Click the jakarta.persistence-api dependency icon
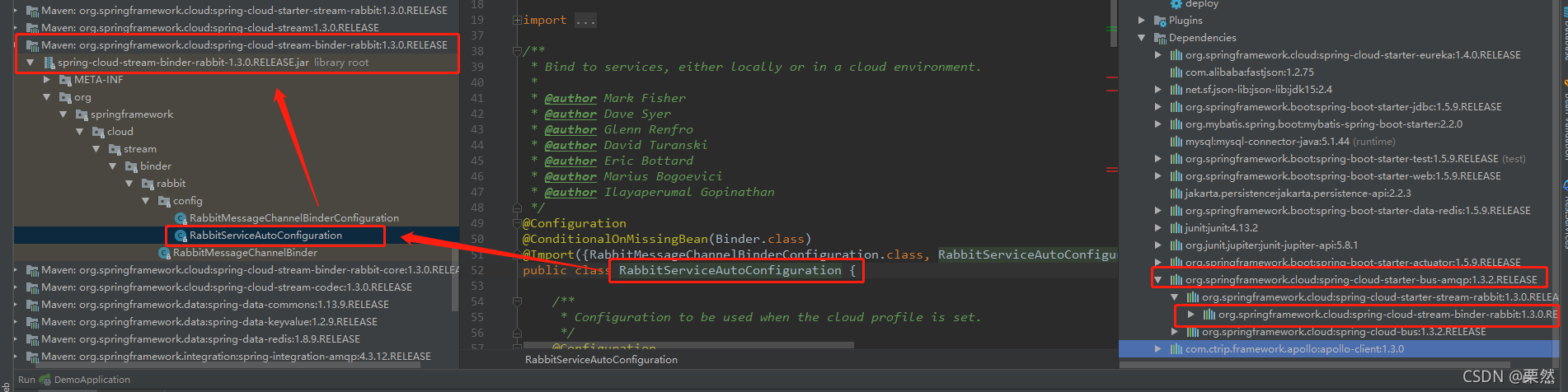1568x392 pixels. [1176, 194]
